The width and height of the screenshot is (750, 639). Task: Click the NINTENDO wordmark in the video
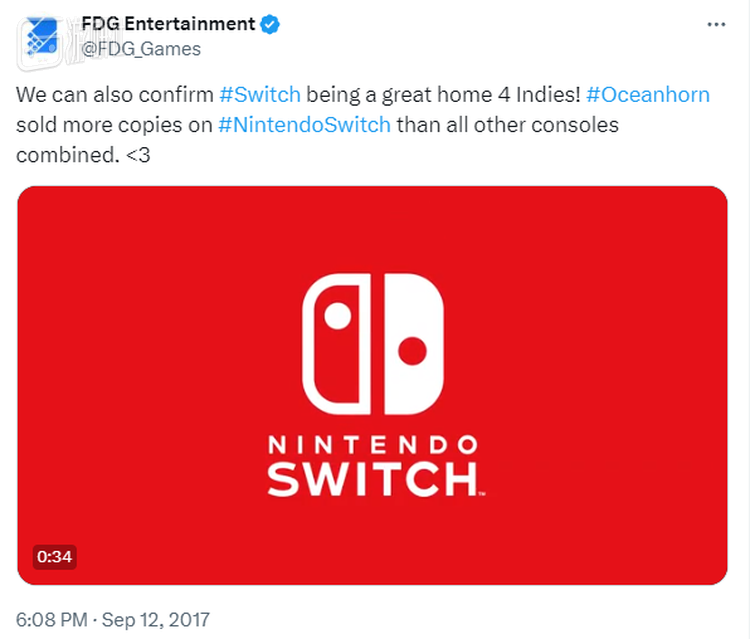[372, 442]
